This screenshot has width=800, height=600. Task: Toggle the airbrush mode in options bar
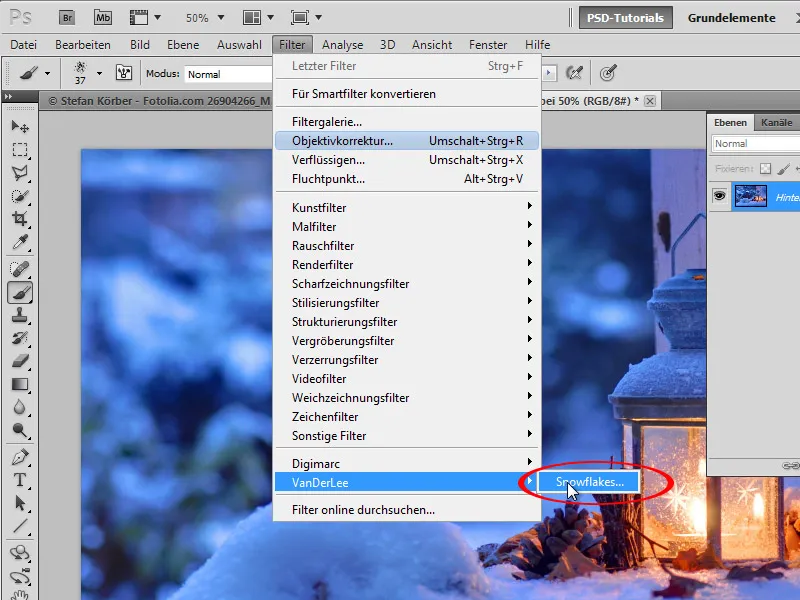(x=575, y=73)
